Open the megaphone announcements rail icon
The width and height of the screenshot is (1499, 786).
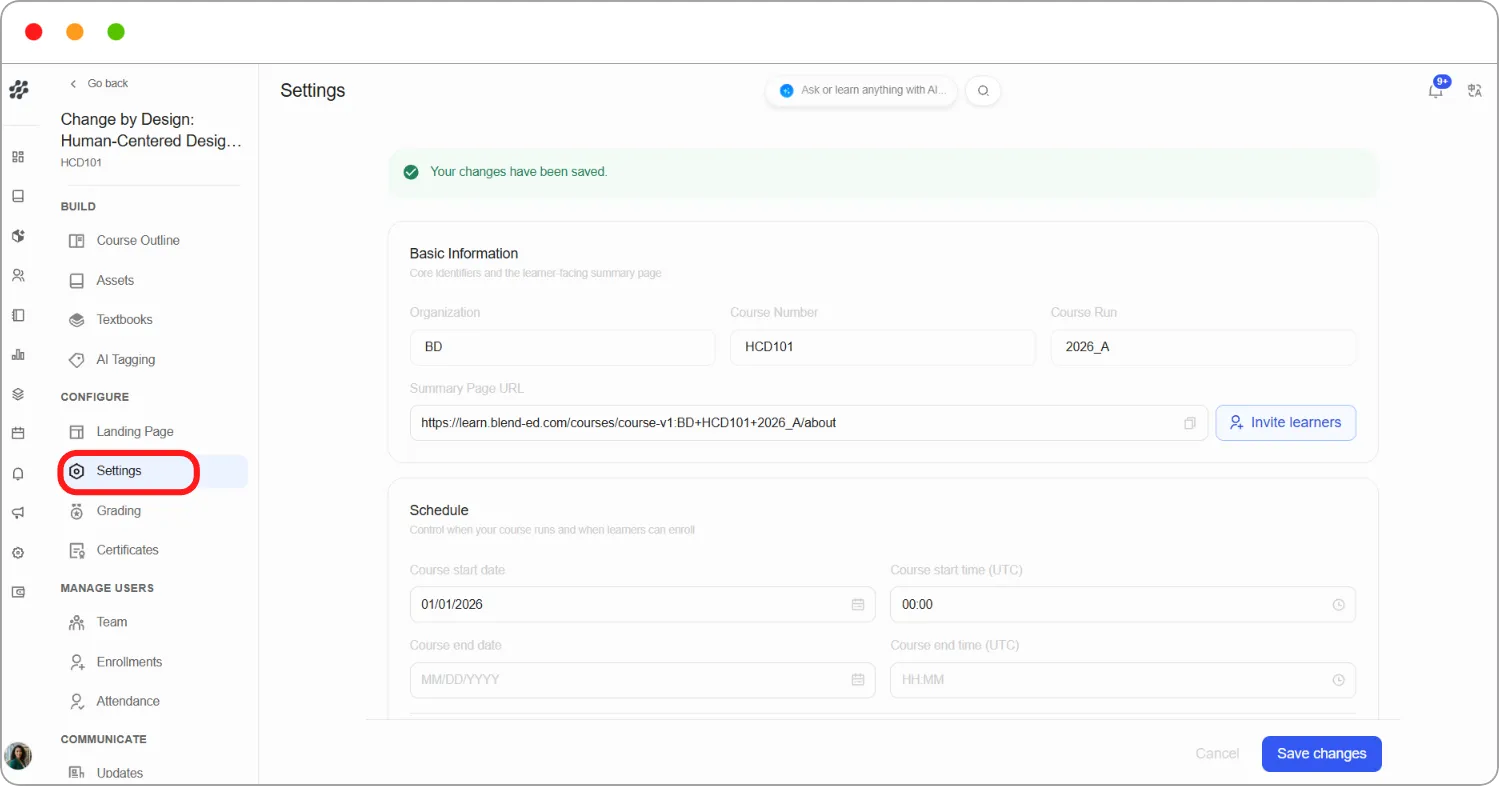[18, 513]
